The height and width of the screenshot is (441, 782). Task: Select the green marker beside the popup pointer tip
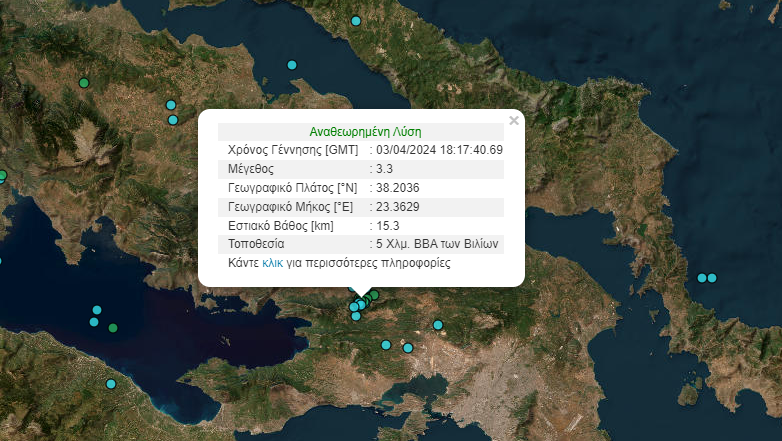pyautogui.click(x=374, y=295)
